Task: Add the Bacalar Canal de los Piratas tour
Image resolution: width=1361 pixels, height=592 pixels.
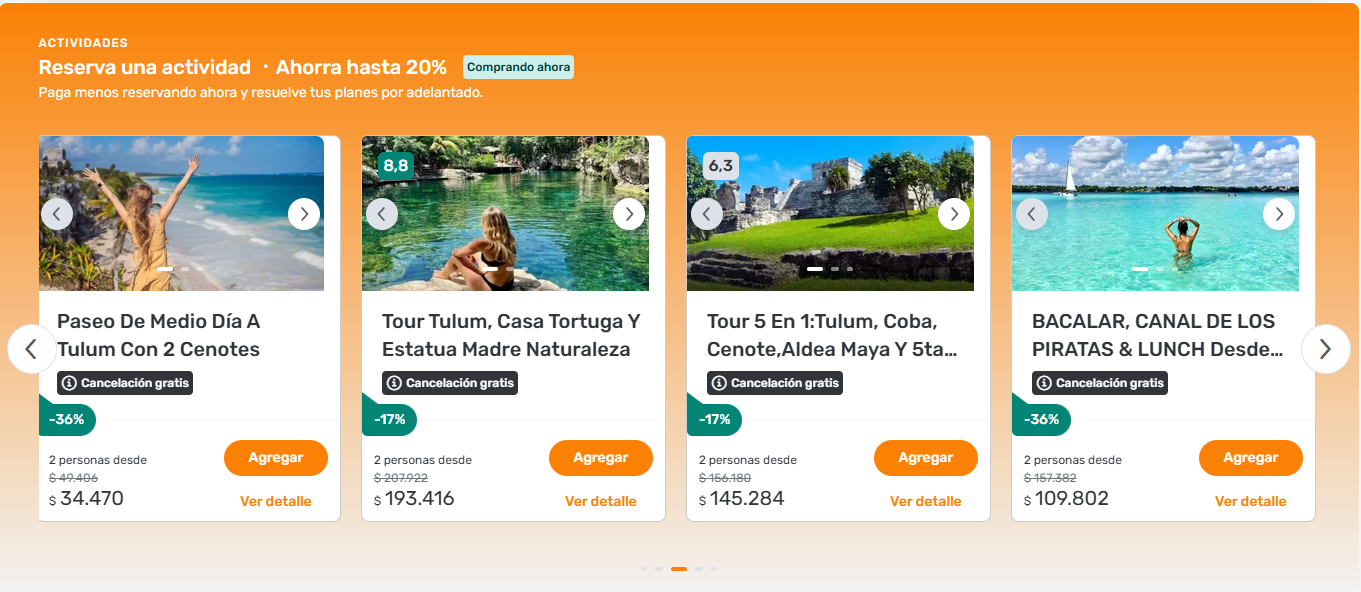Action: pos(1250,458)
